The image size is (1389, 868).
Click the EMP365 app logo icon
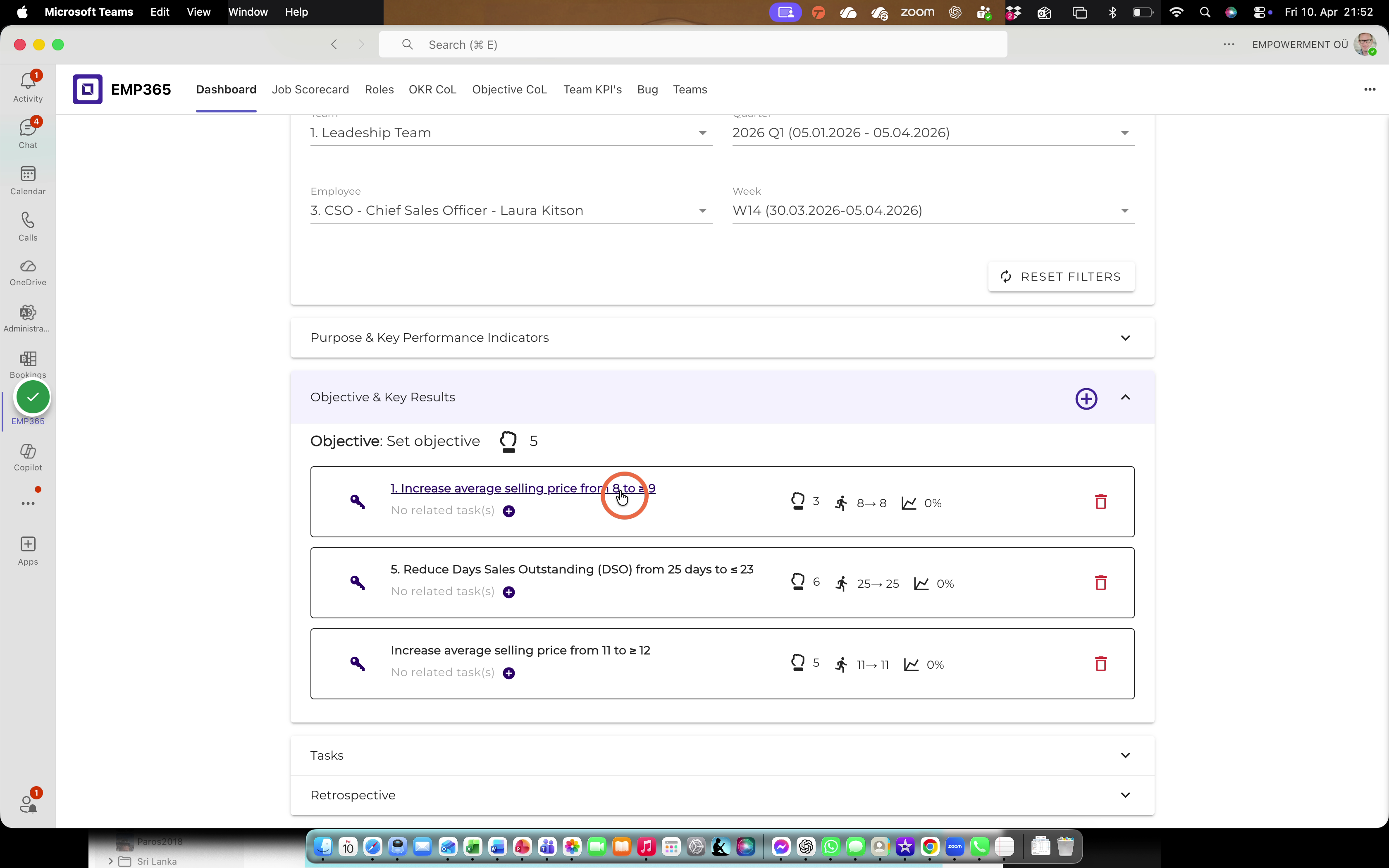(87, 89)
